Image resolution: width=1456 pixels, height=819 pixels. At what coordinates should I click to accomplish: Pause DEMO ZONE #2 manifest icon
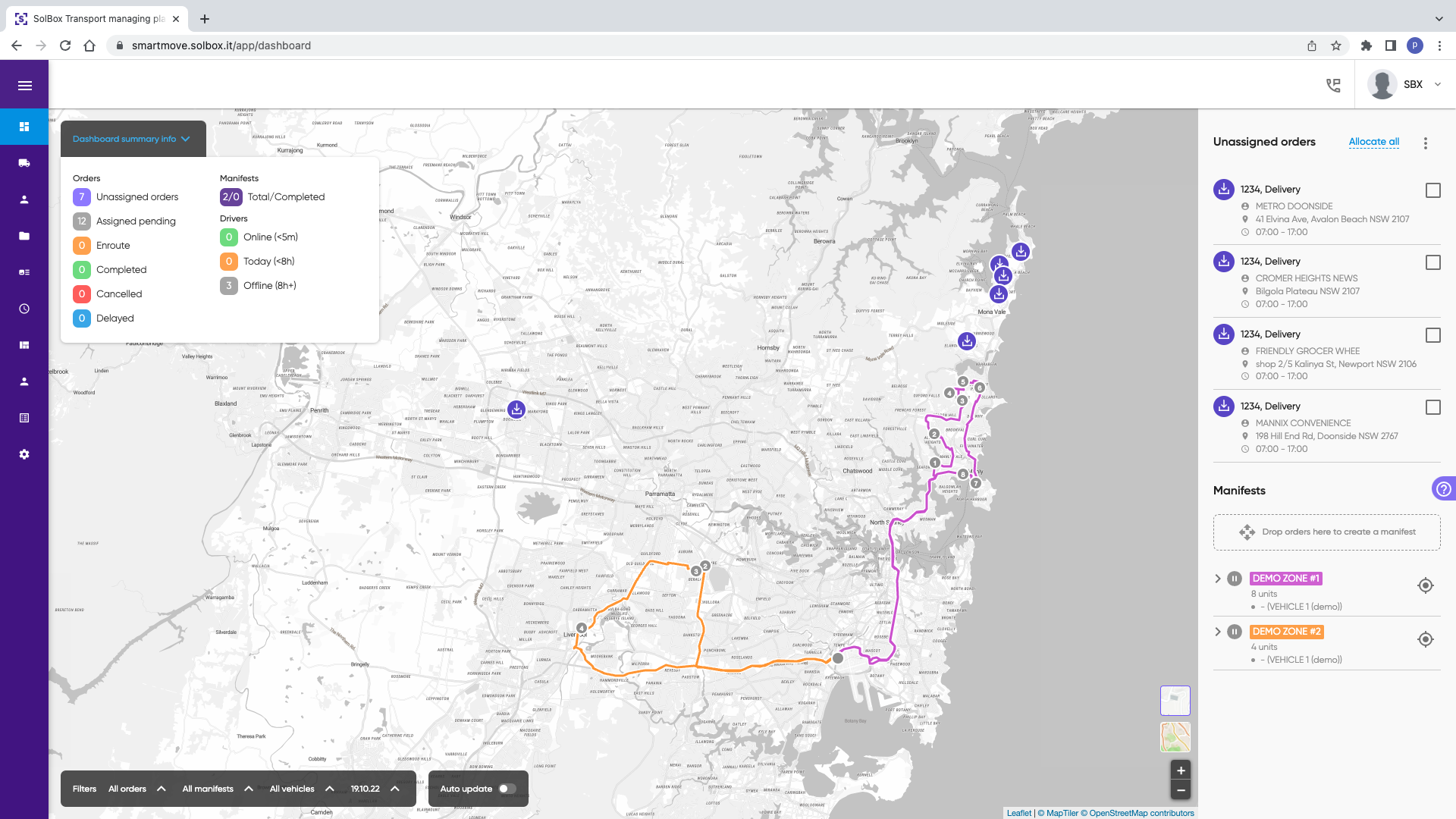click(1235, 632)
